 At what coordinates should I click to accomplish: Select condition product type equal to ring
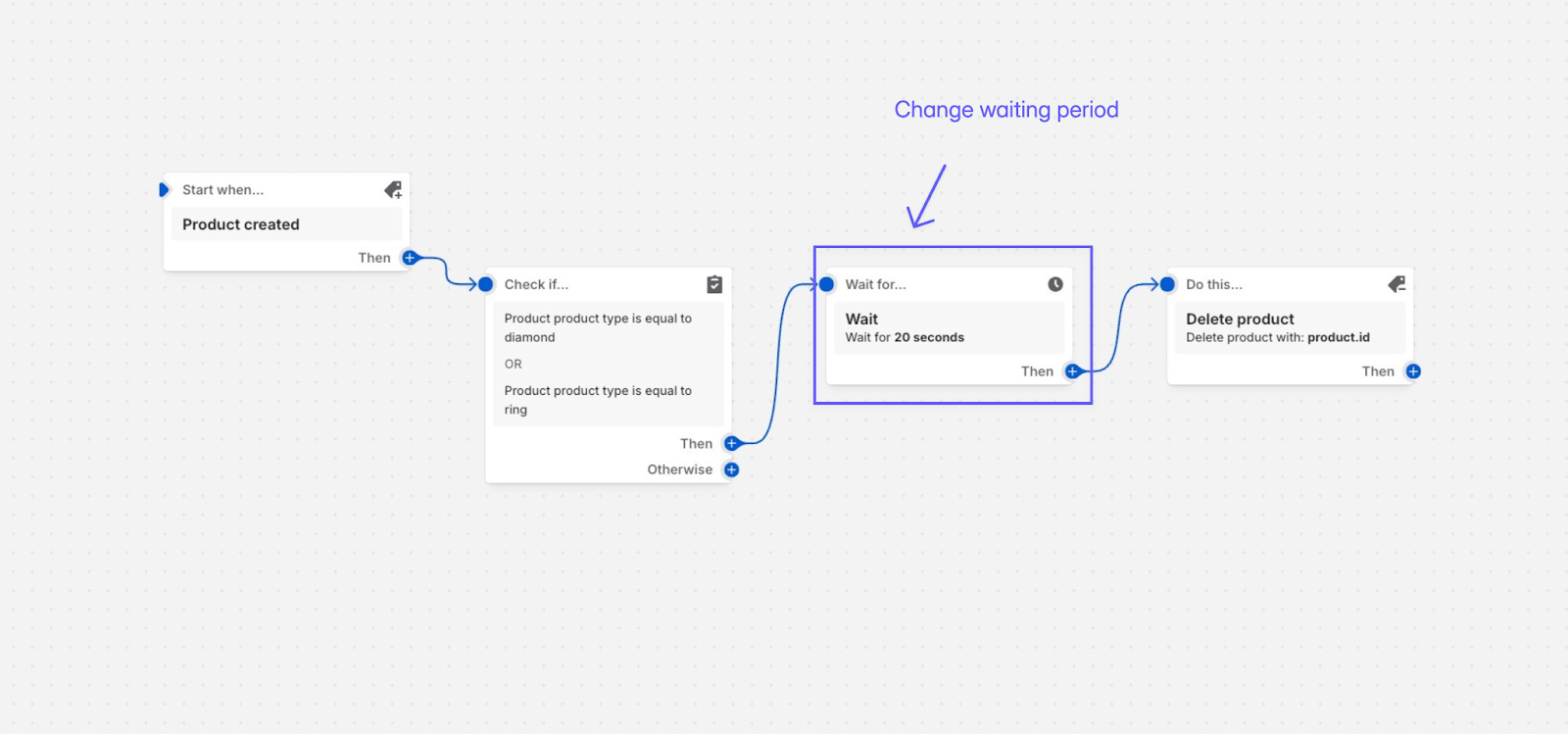[x=598, y=400]
